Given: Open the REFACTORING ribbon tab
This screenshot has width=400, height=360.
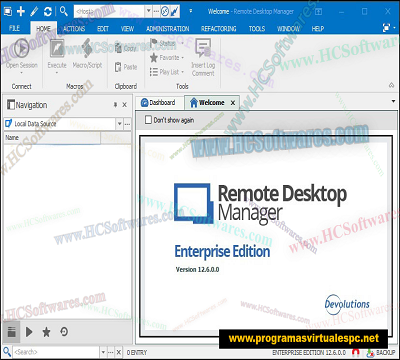Looking at the screenshot, I should 219,28.
